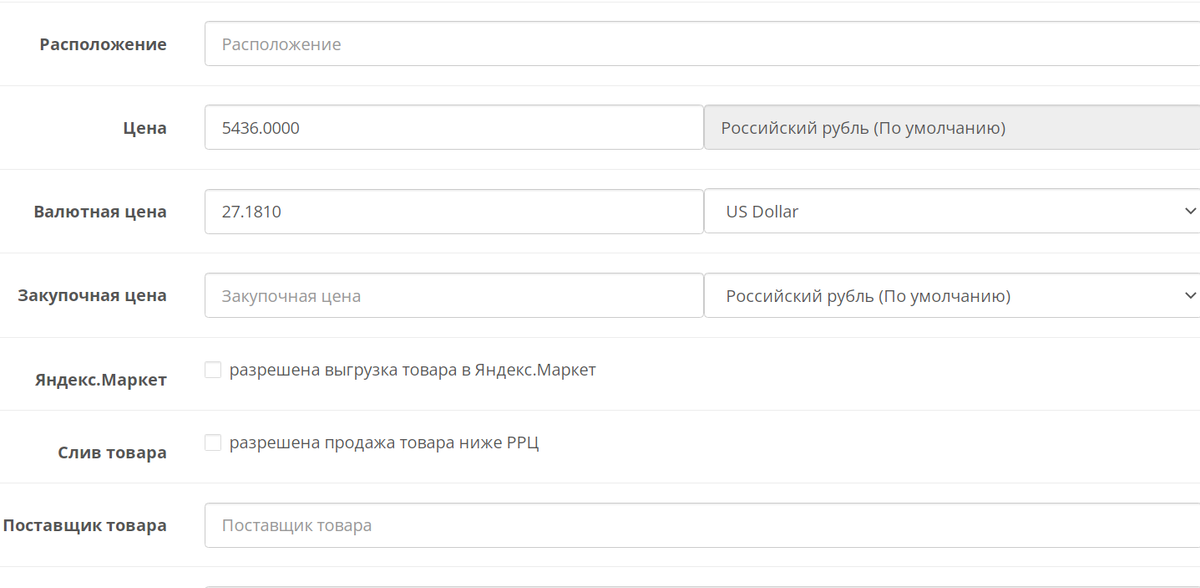This screenshot has width=1200, height=588.
Task: Click the Поставщик товара input field
Action: (x=702, y=525)
